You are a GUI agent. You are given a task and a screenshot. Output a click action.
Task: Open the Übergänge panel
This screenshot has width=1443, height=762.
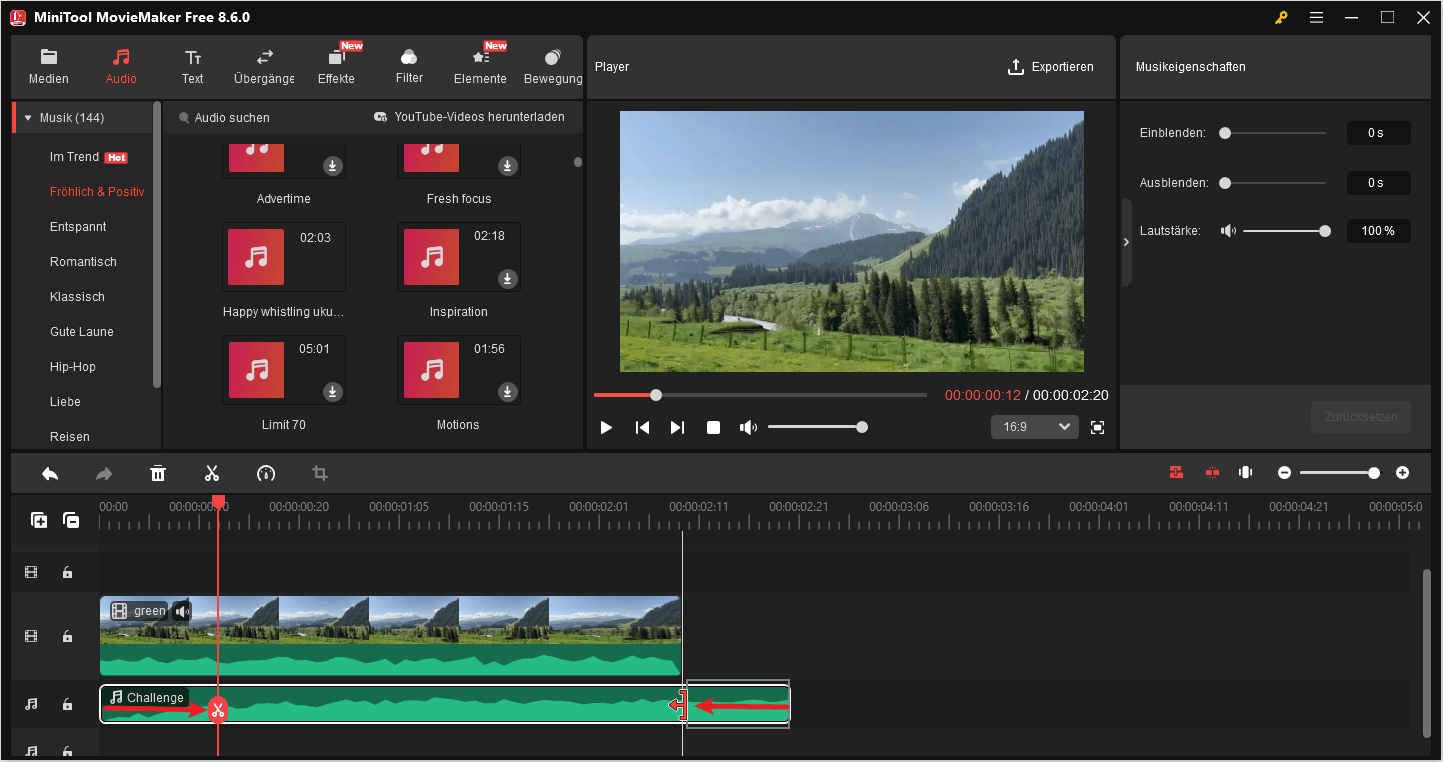pyautogui.click(x=263, y=67)
